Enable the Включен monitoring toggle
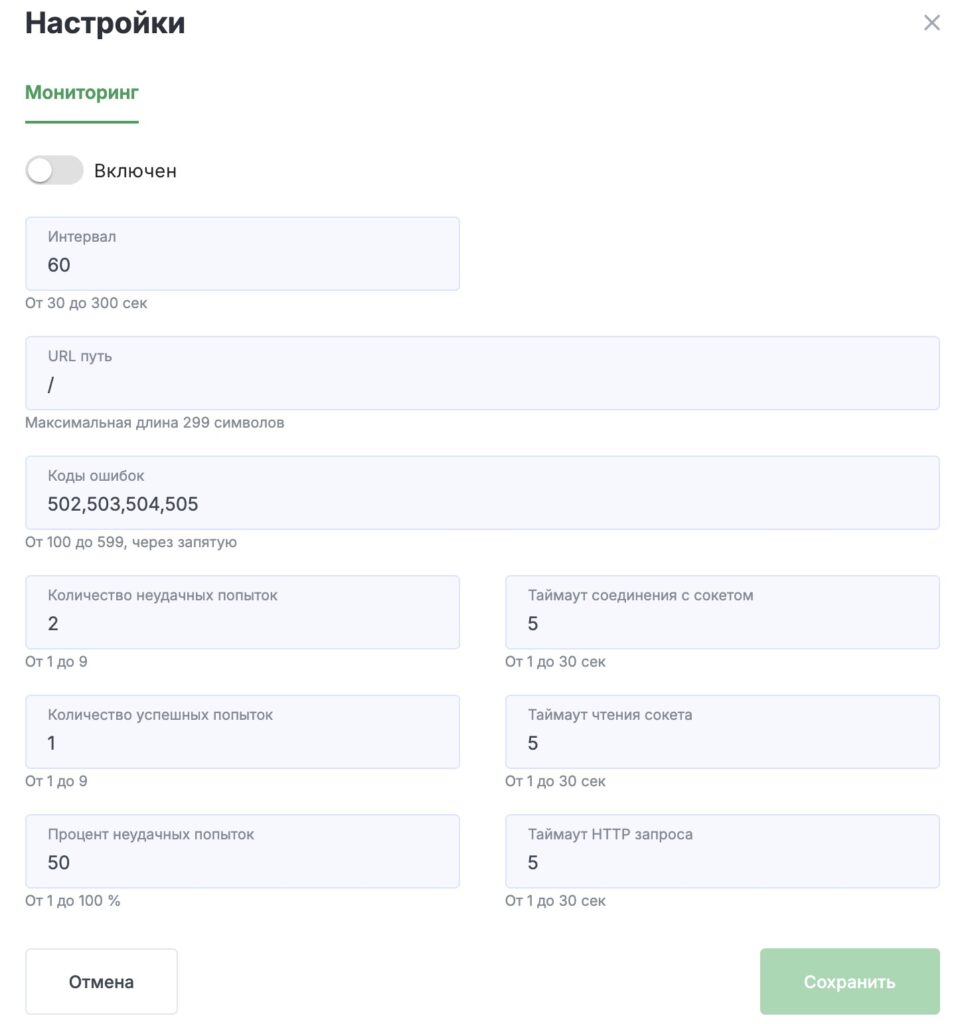The width and height of the screenshot is (964, 1024). (x=54, y=171)
